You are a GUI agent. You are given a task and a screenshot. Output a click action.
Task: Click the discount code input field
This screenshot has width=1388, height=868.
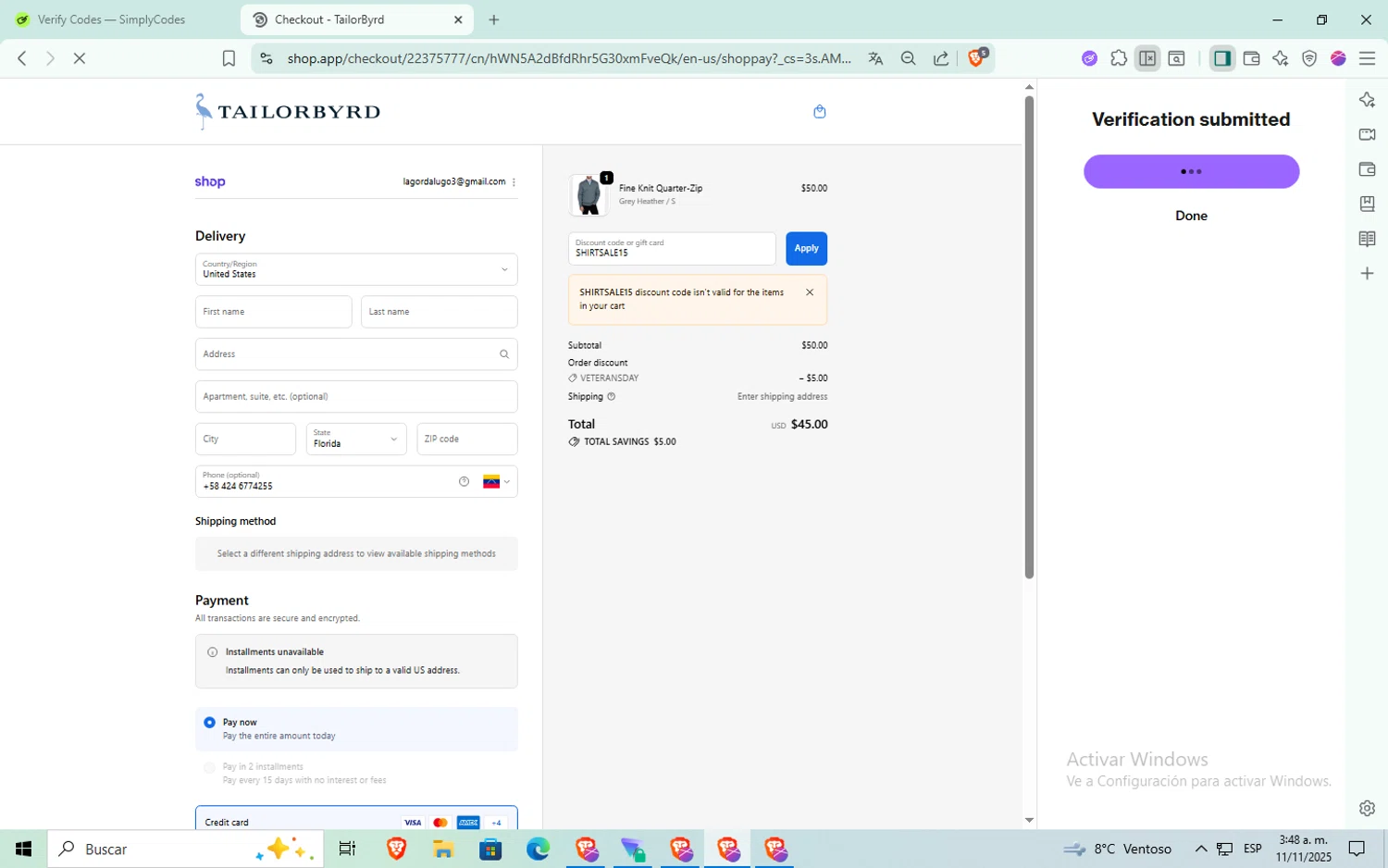pyautogui.click(x=672, y=248)
